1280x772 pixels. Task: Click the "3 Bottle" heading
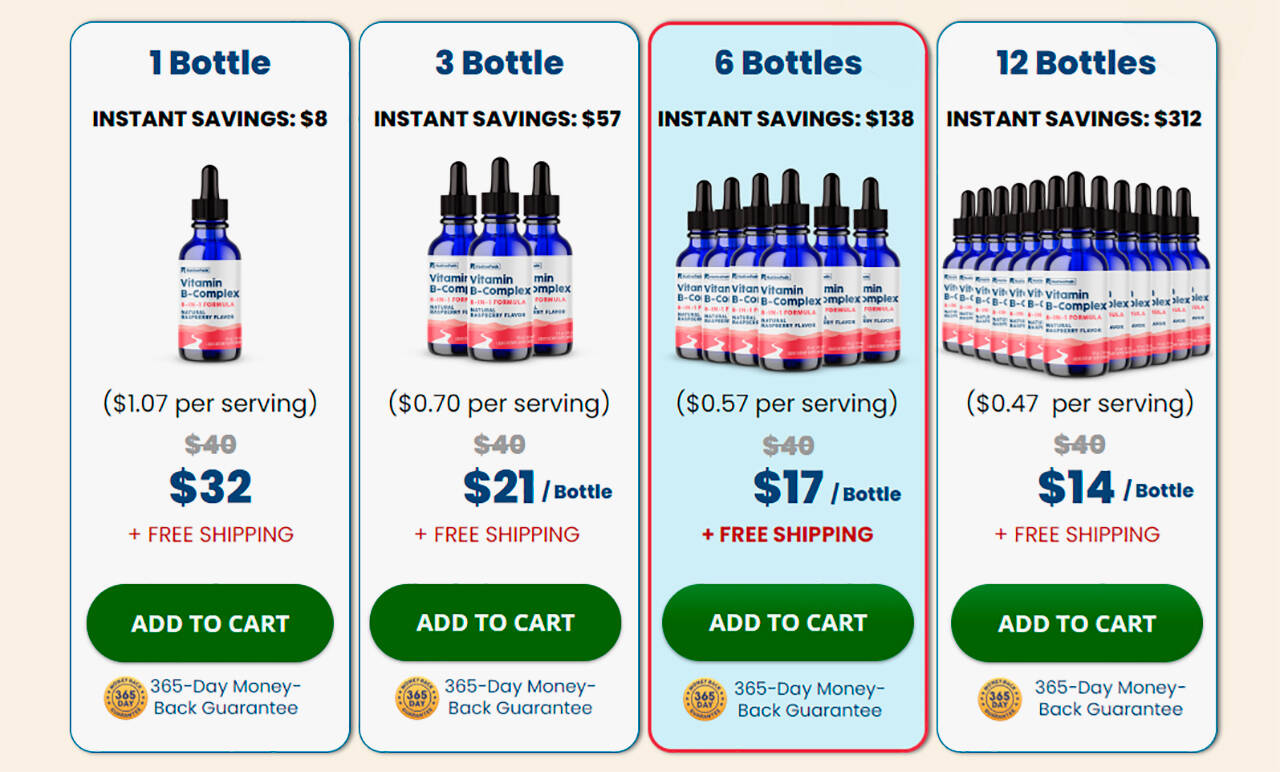499,63
